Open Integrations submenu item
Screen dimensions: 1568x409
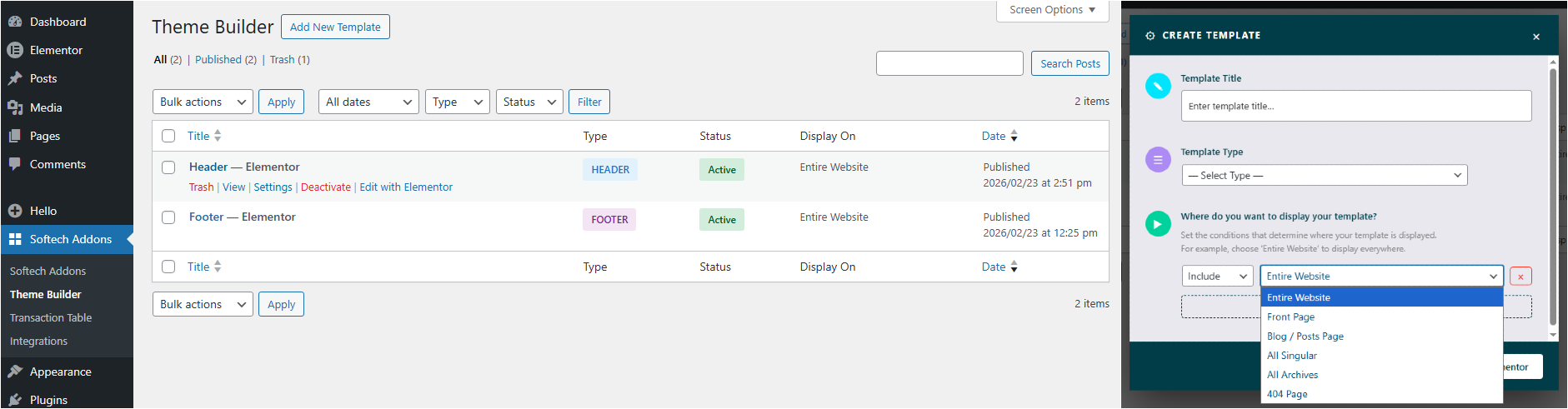click(38, 341)
